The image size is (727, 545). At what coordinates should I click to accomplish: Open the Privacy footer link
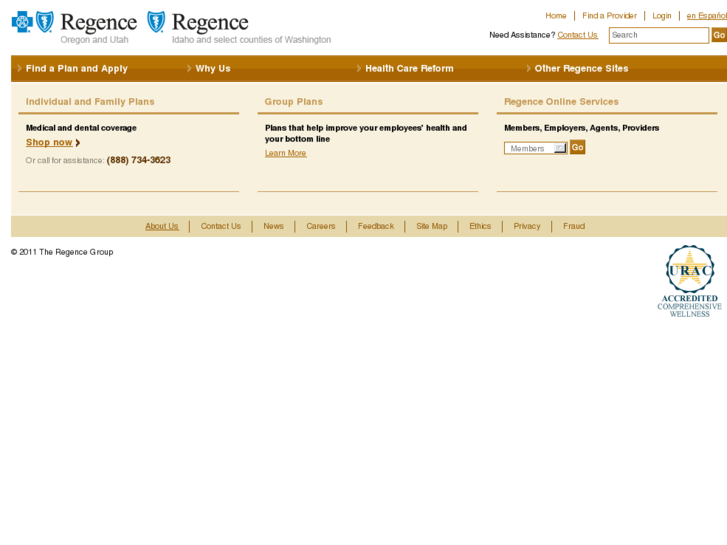527,226
